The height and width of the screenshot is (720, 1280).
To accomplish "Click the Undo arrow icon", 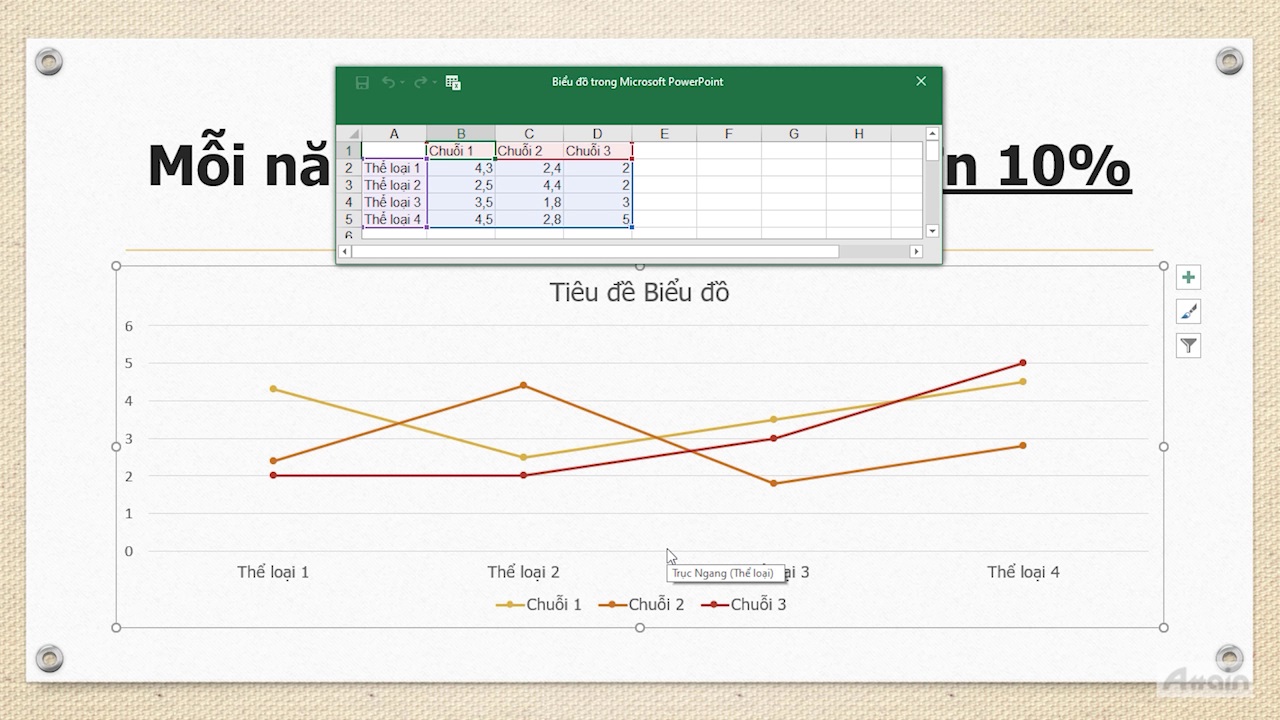I will pyautogui.click(x=388, y=82).
